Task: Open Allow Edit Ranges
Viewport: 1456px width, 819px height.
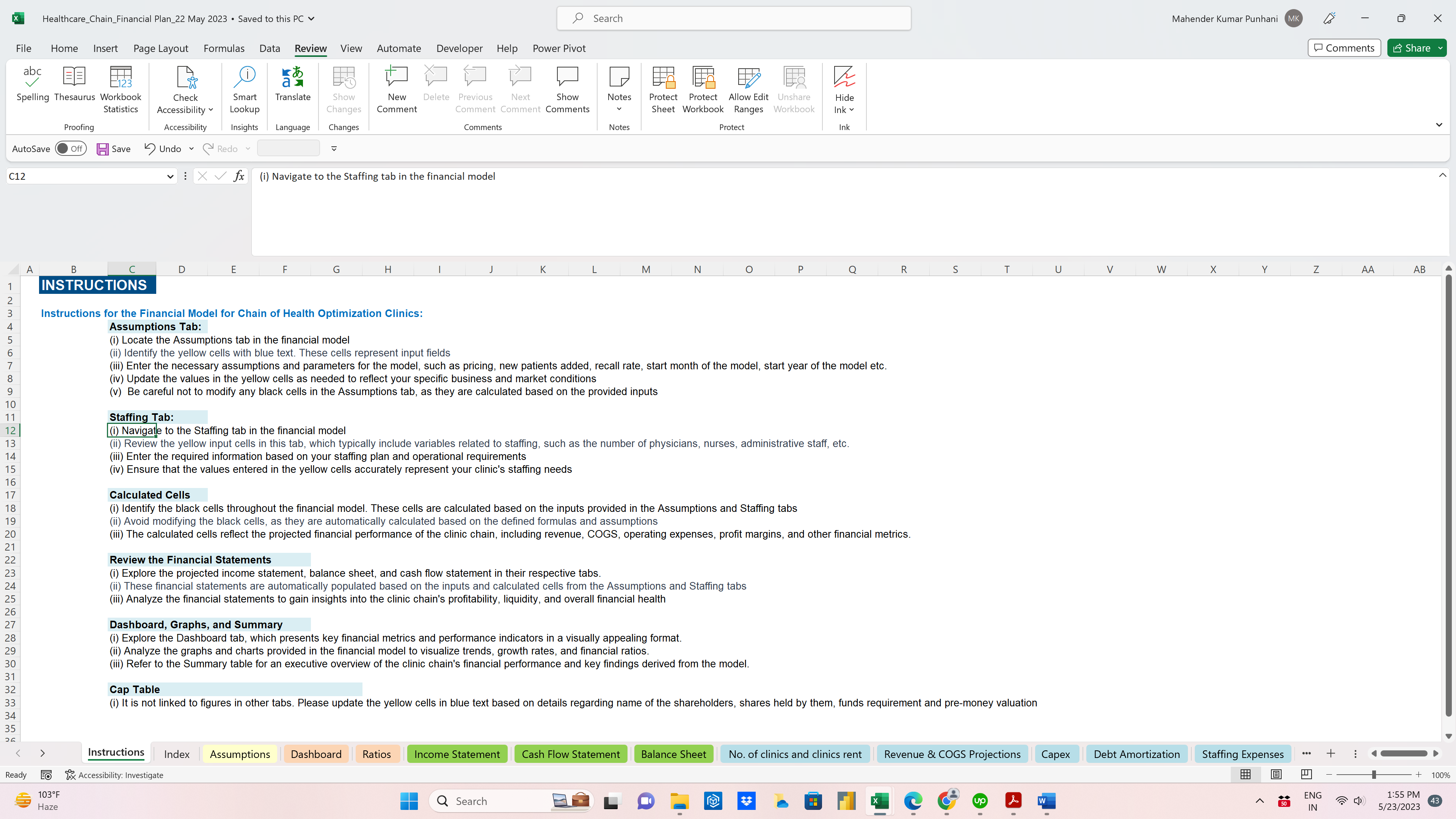Action: point(748,90)
